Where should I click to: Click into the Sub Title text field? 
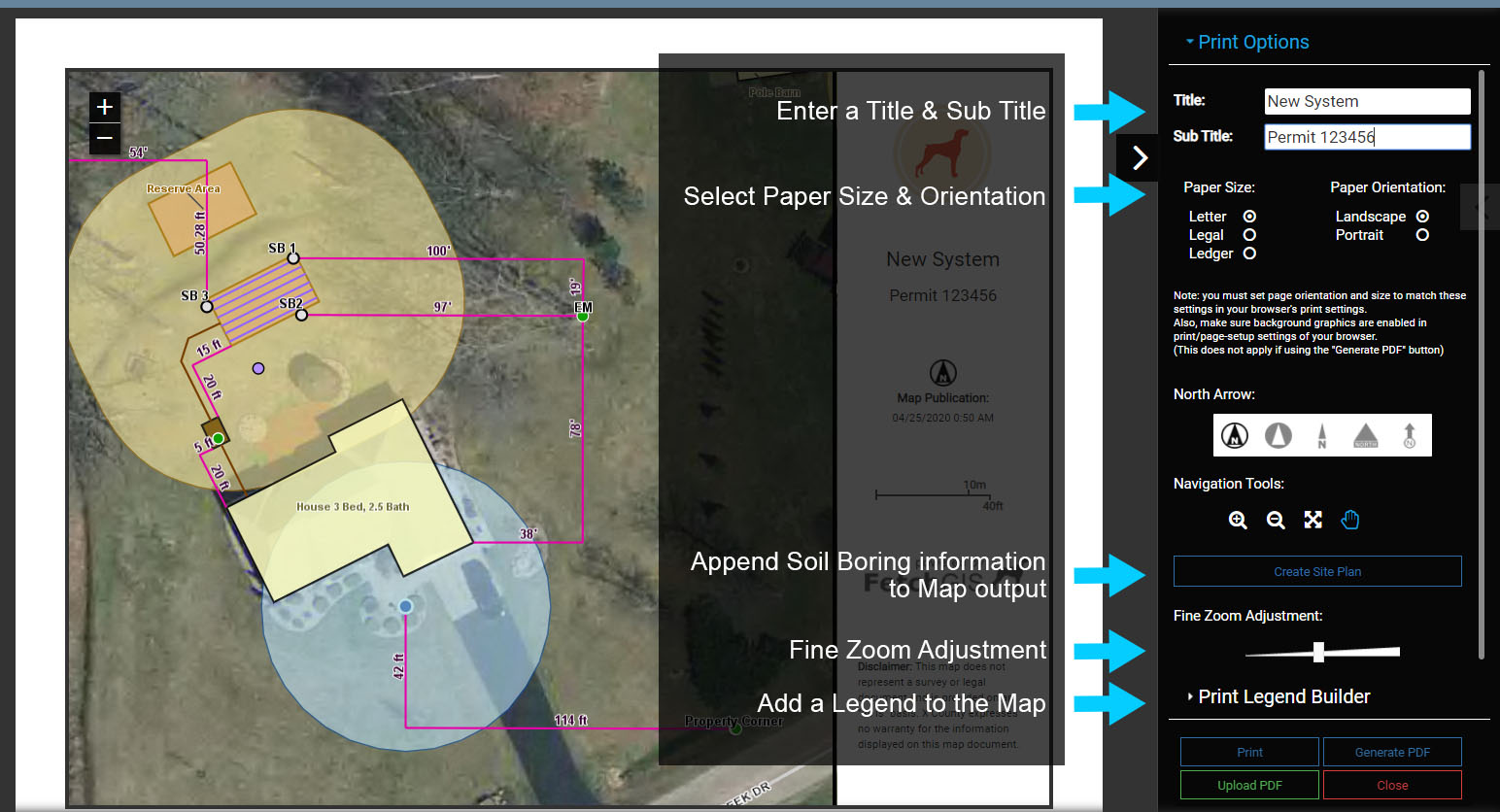(1367, 137)
